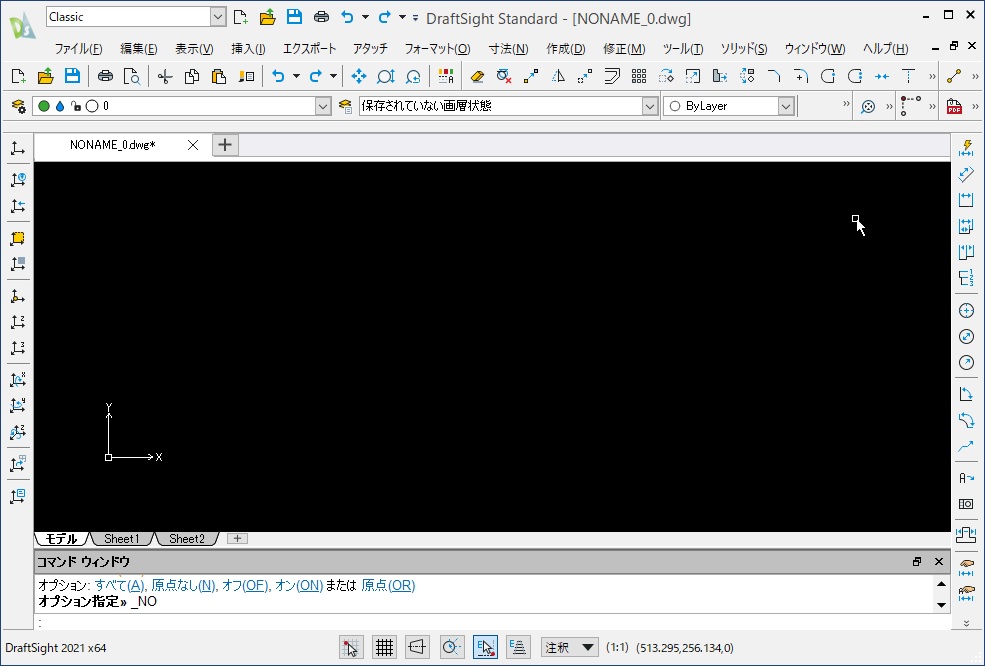Open the ByLayer line color dropdown

point(786,106)
